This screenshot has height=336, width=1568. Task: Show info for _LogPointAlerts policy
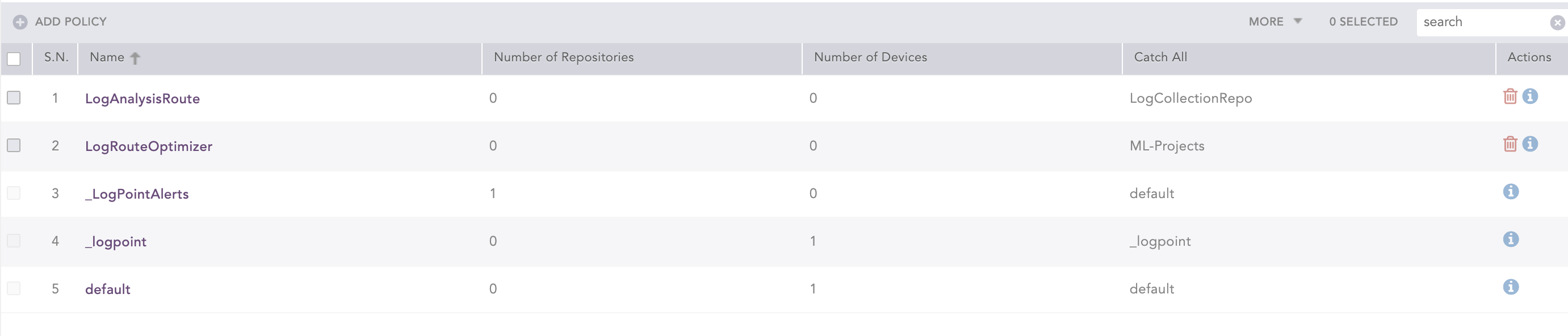pos(1510,192)
